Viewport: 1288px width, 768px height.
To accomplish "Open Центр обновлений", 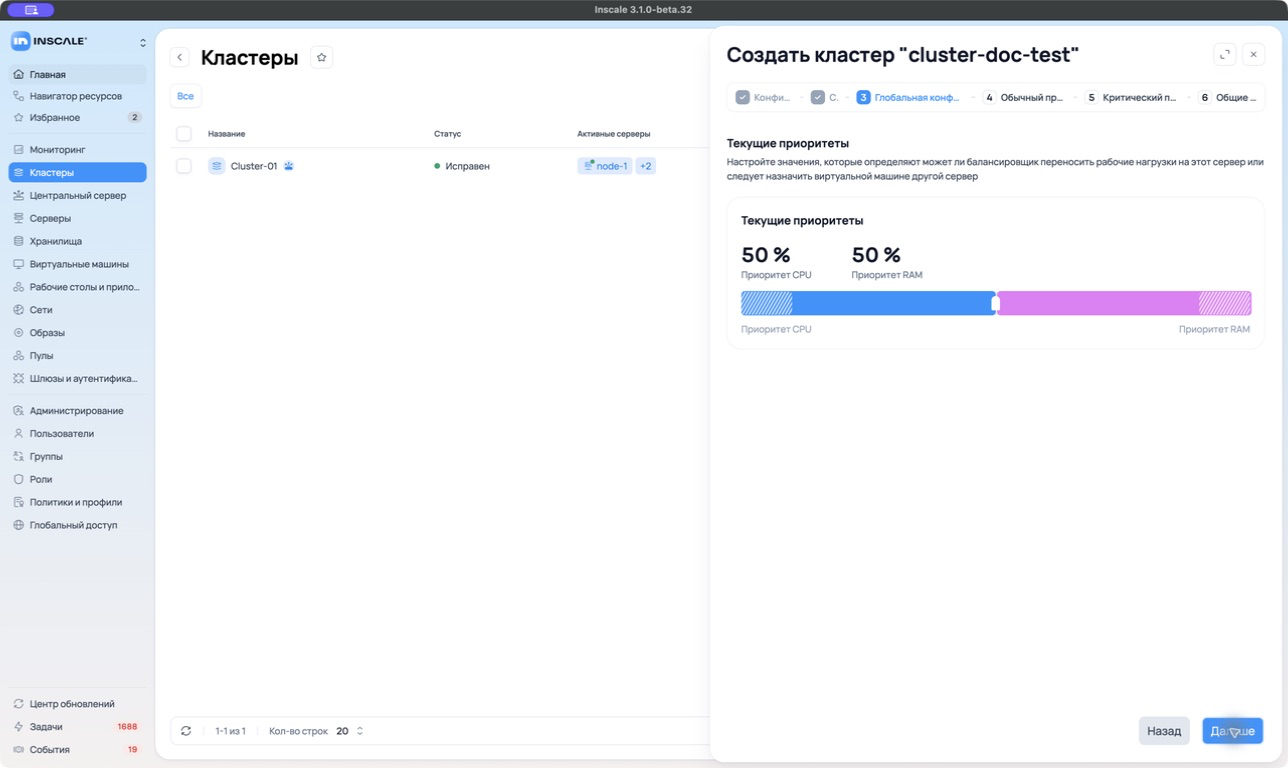I will click(77, 704).
